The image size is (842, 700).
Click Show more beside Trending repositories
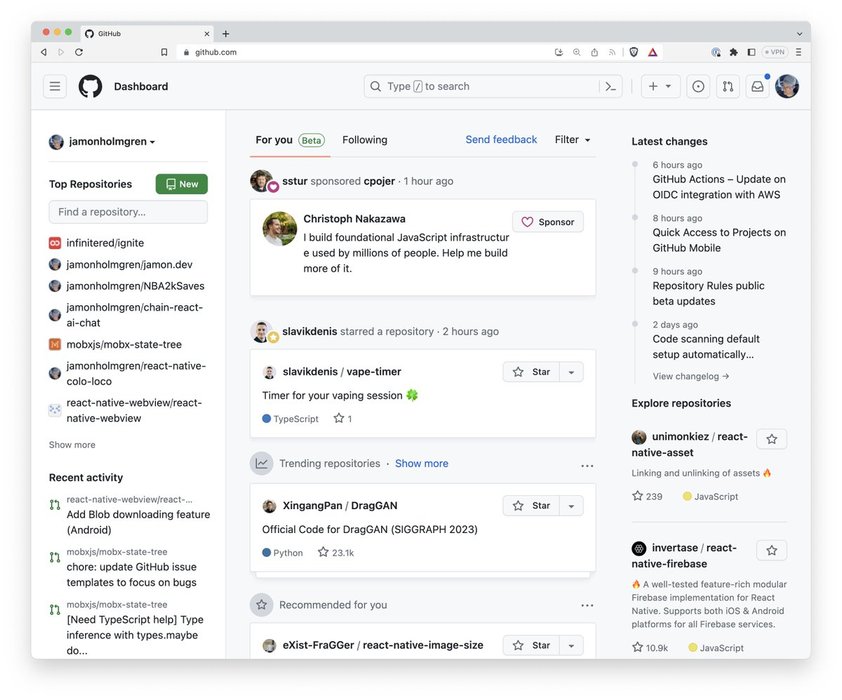click(422, 463)
